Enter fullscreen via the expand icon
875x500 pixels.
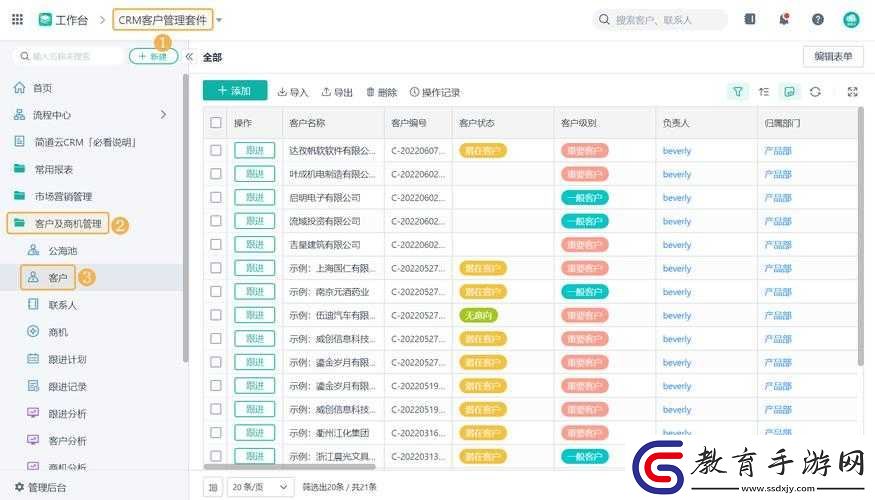[x=853, y=92]
